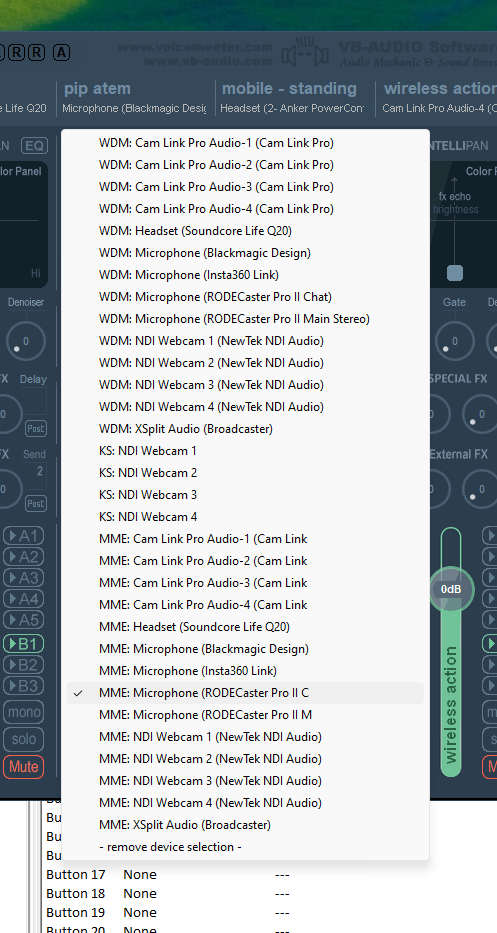Screen dimensions: 497x933
Task: Disable the active B1 bus button
Action: point(23,644)
